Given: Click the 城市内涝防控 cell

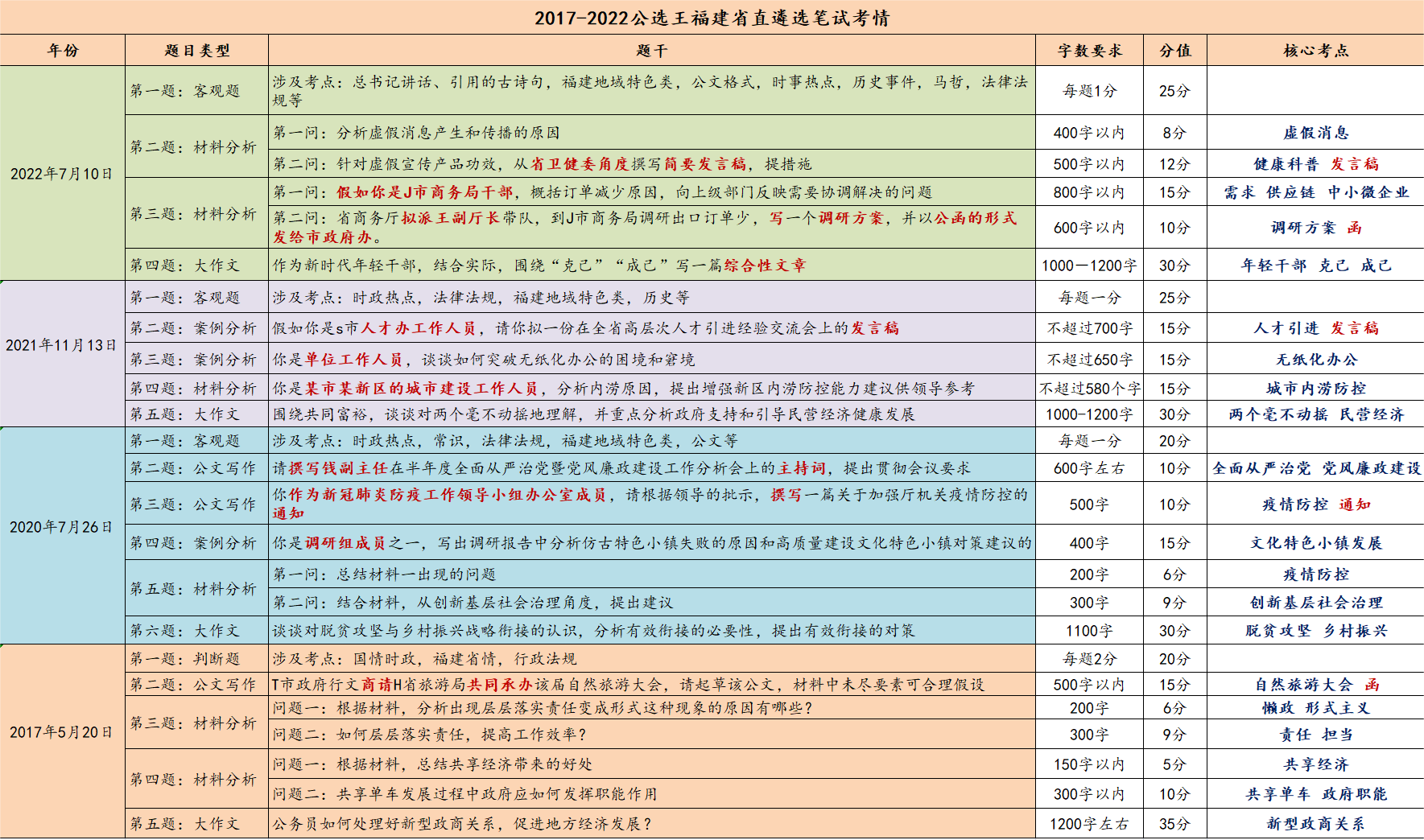Looking at the screenshot, I should [1315, 389].
